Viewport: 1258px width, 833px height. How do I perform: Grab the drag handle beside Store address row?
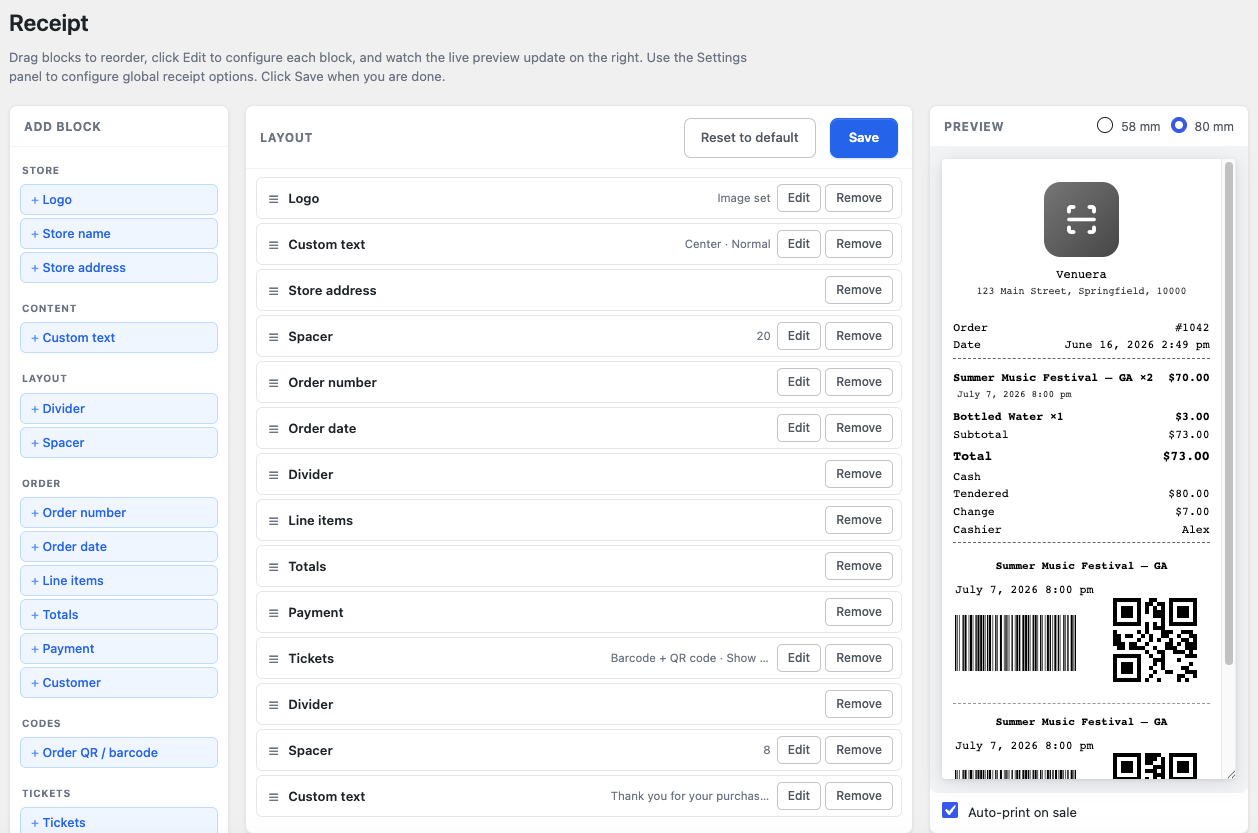(x=273, y=291)
